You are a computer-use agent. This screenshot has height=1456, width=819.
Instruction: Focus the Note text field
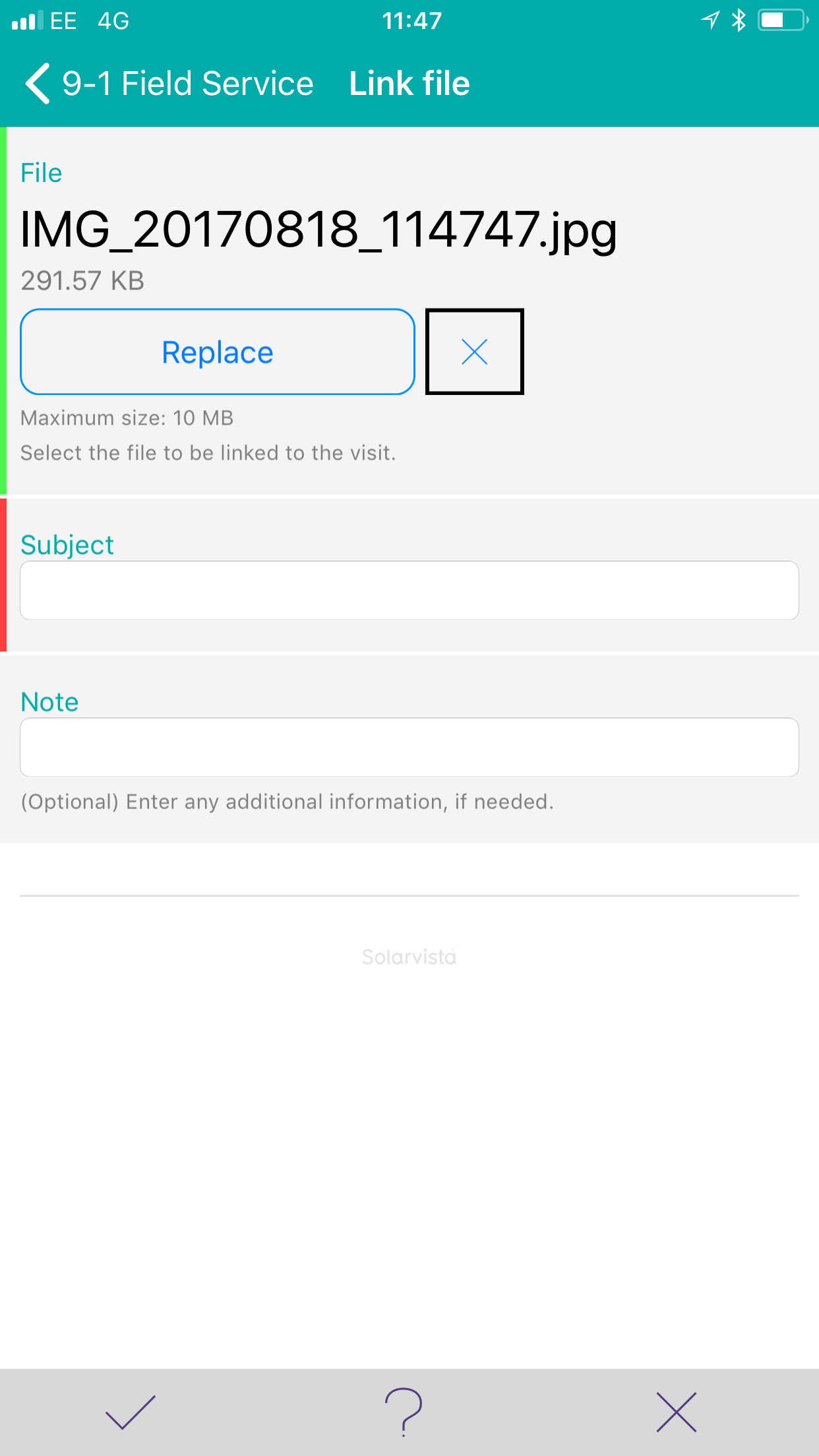[409, 747]
